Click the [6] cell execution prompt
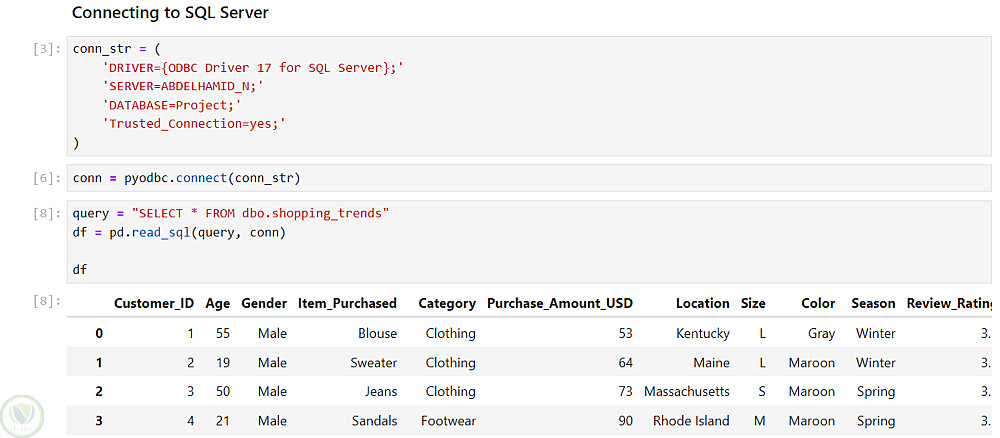Screen dimensions: 1000x438 pos(48,178)
